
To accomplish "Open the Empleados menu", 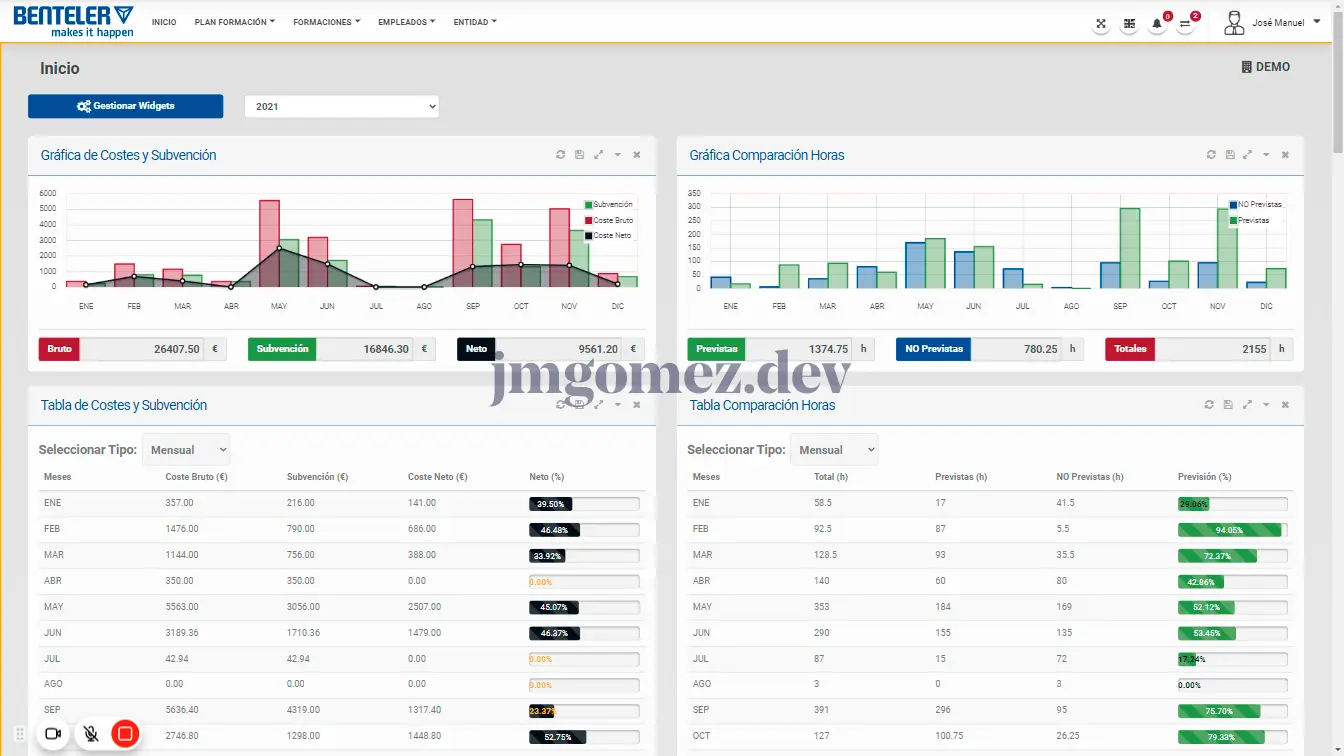I will click(406, 22).
